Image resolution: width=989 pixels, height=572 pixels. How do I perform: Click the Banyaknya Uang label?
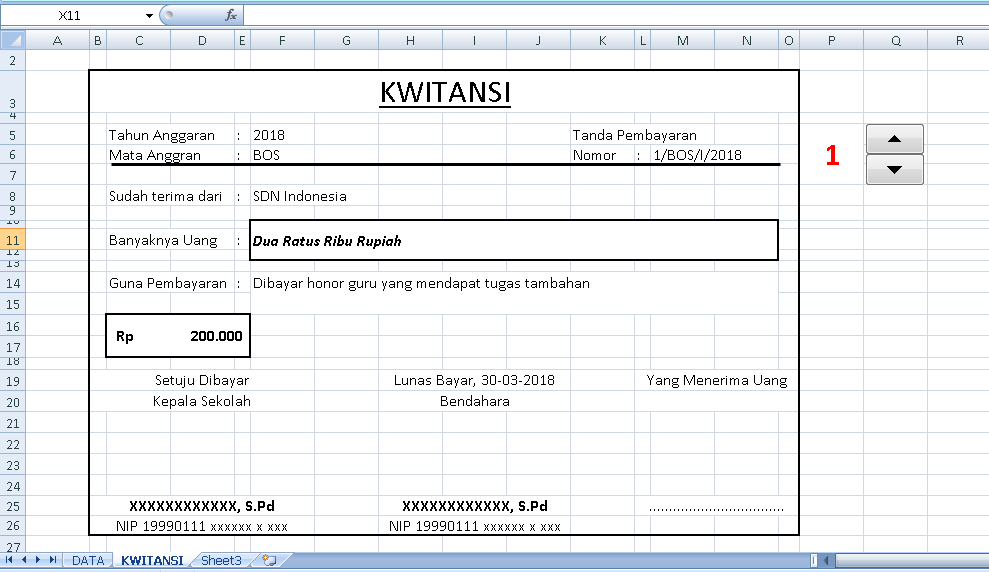pyautogui.click(x=163, y=240)
